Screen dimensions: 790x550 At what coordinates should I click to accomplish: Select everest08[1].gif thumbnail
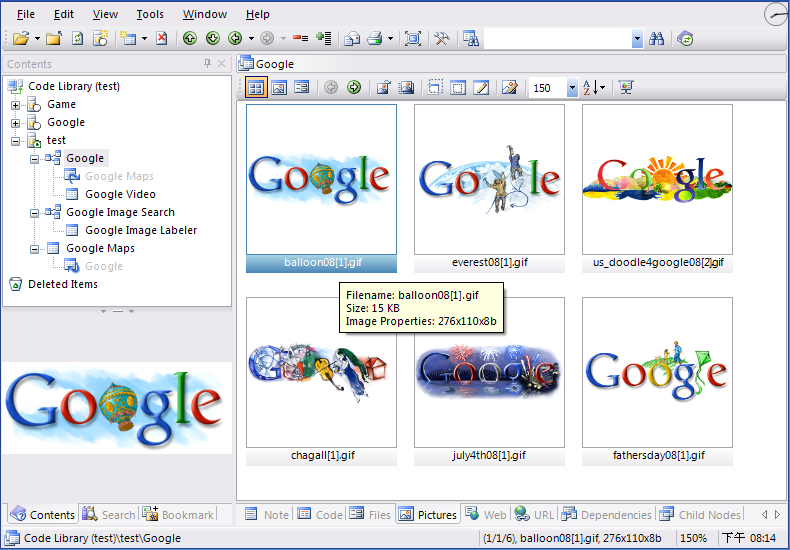click(x=489, y=188)
